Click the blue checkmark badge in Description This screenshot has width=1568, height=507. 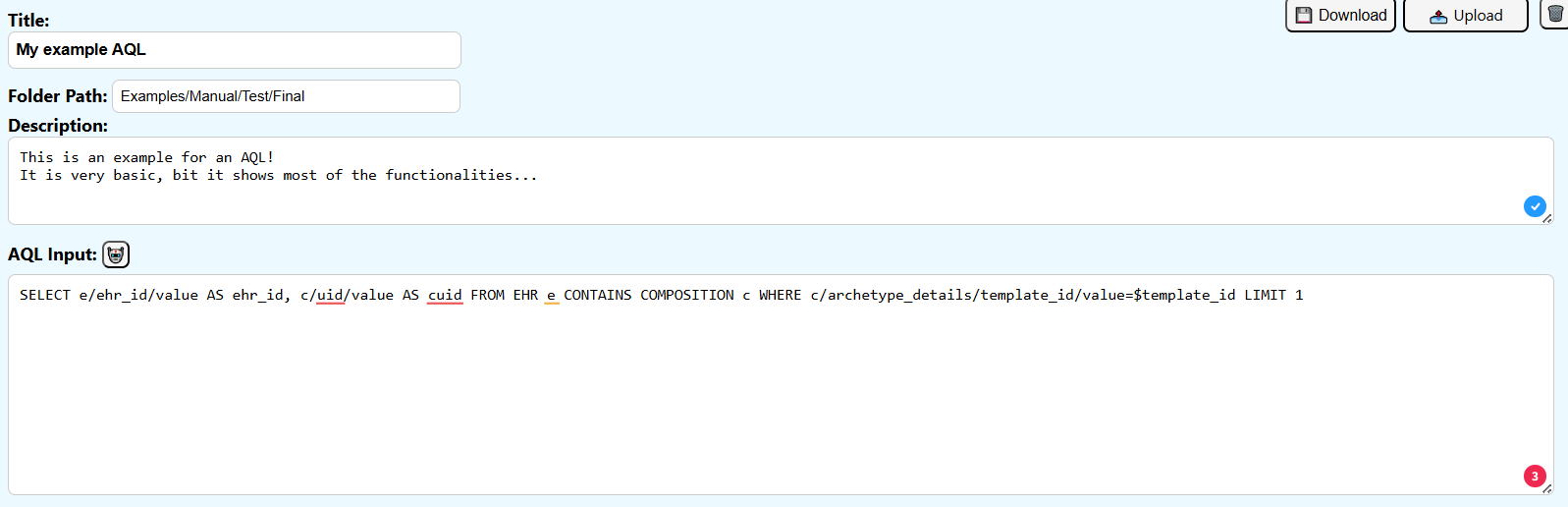pyautogui.click(x=1535, y=206)
